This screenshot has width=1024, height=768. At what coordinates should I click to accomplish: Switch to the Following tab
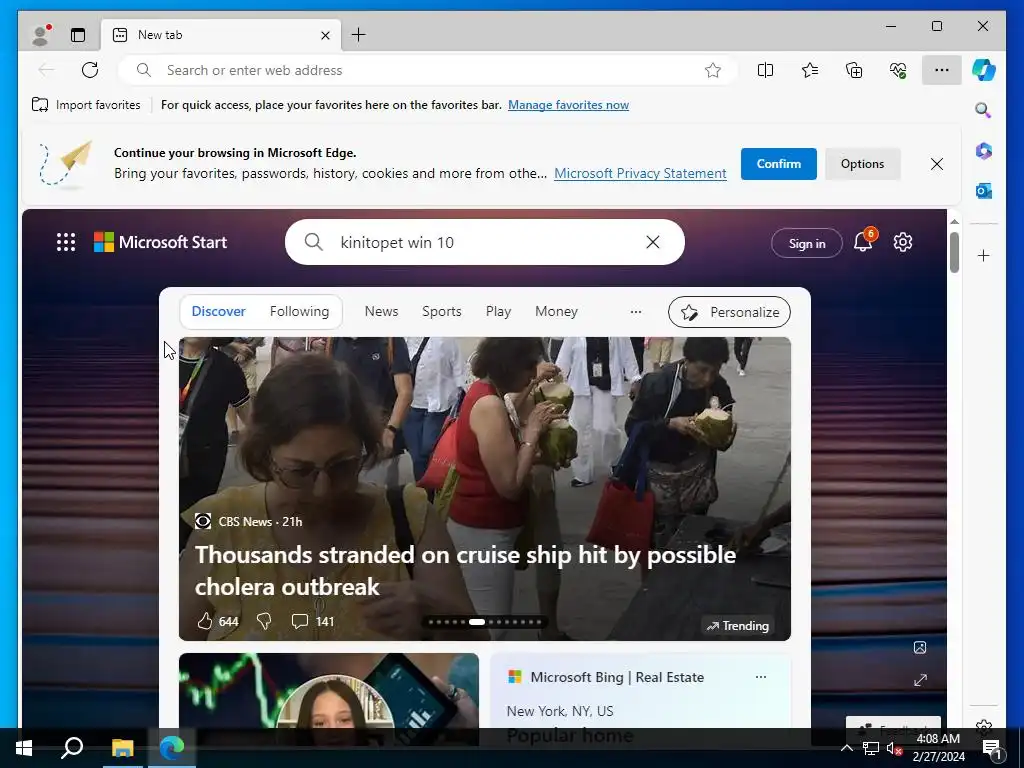coord(299,312)
